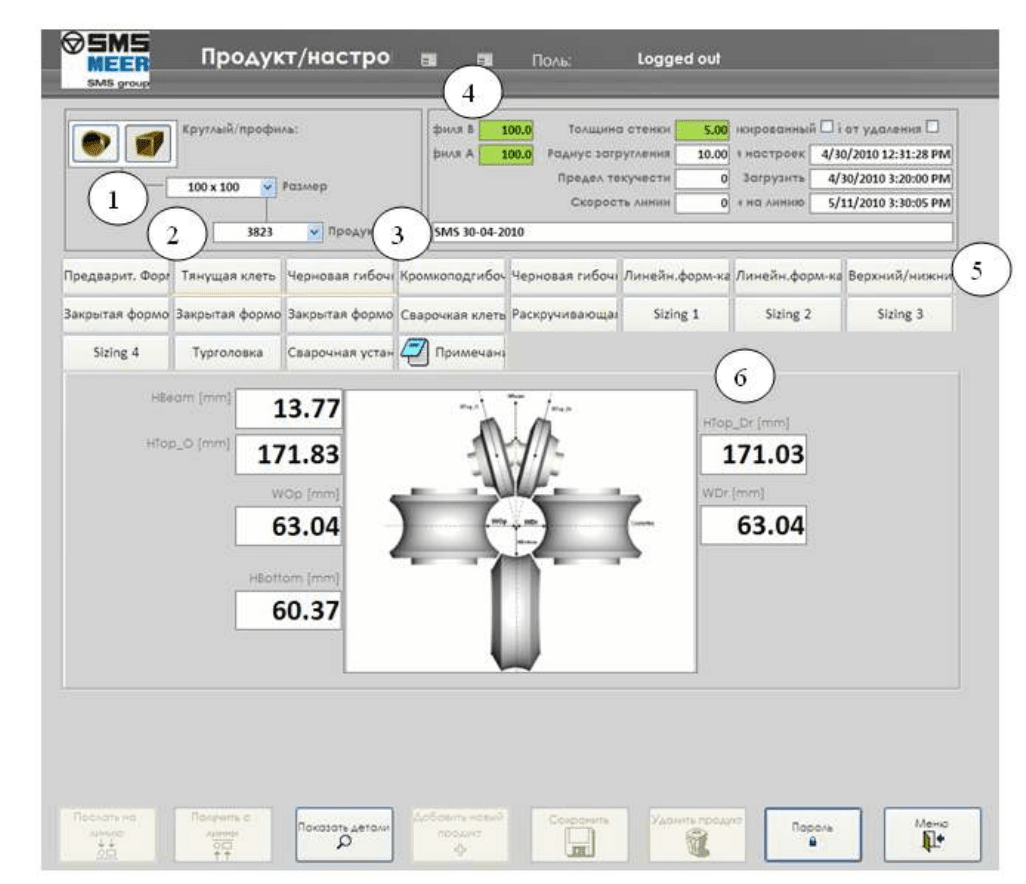Click the roll stand diagram image
Screen dimensions: 1026x884
click(x=520, y=531)
